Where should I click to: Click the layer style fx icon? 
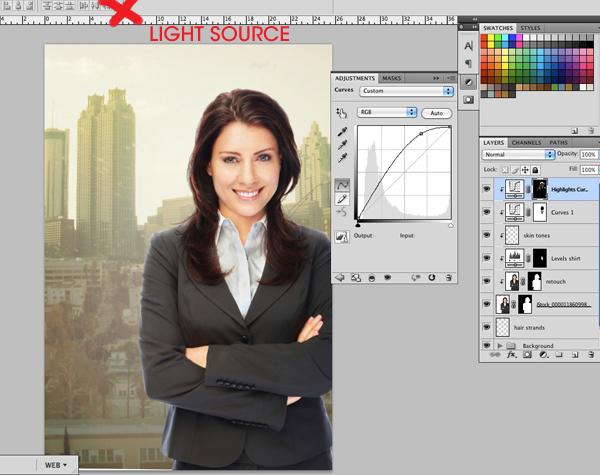[512, 354]
